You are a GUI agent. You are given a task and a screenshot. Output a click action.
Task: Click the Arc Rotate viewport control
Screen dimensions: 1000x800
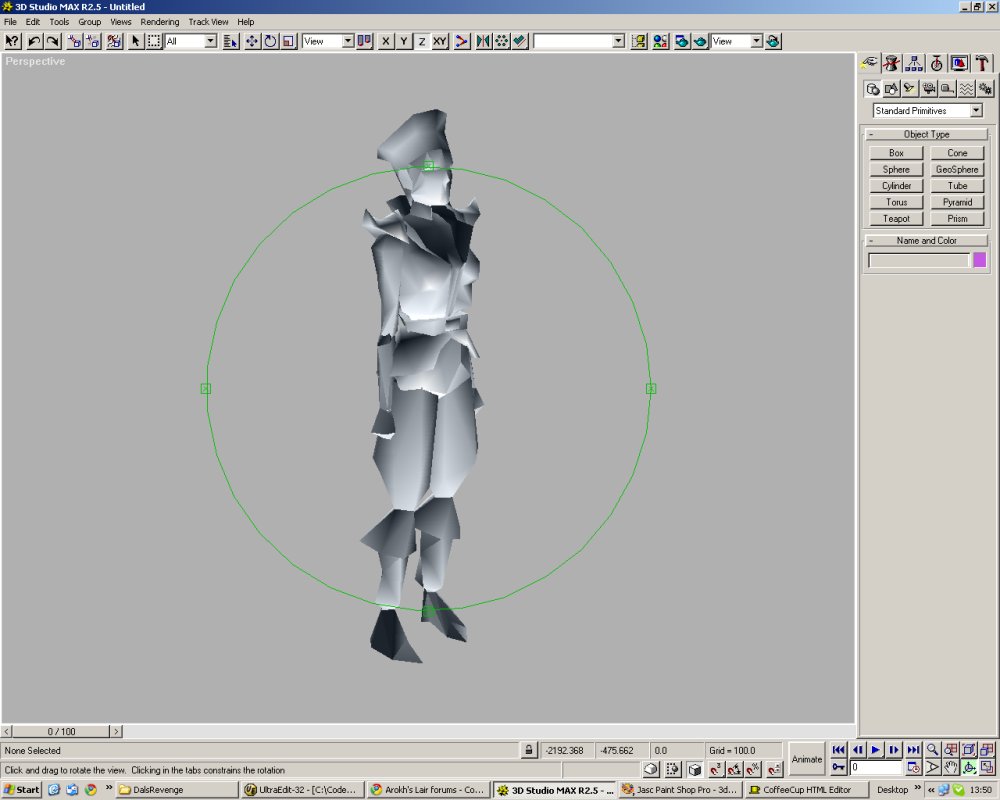pyautogui.click(x=969, y=767)
